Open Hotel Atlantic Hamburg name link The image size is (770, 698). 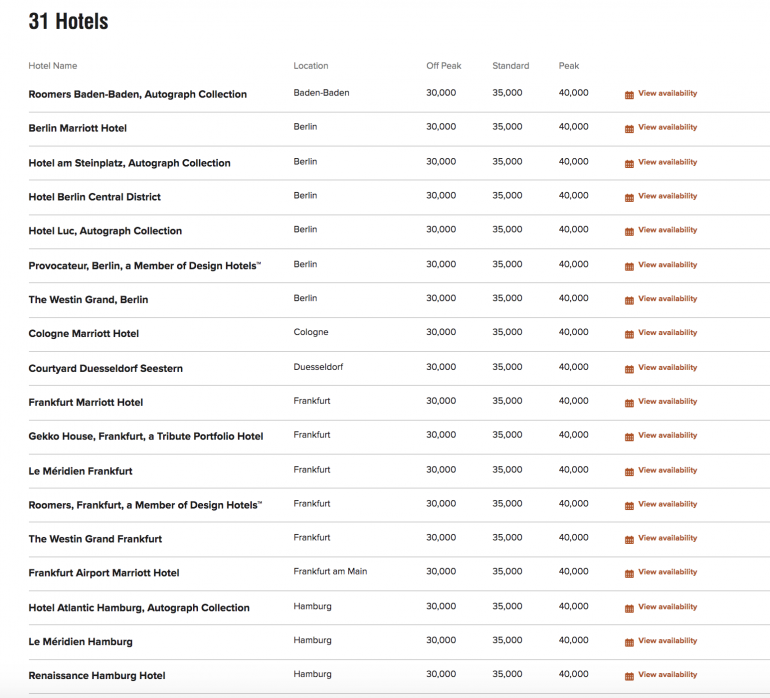pos(139,607)
